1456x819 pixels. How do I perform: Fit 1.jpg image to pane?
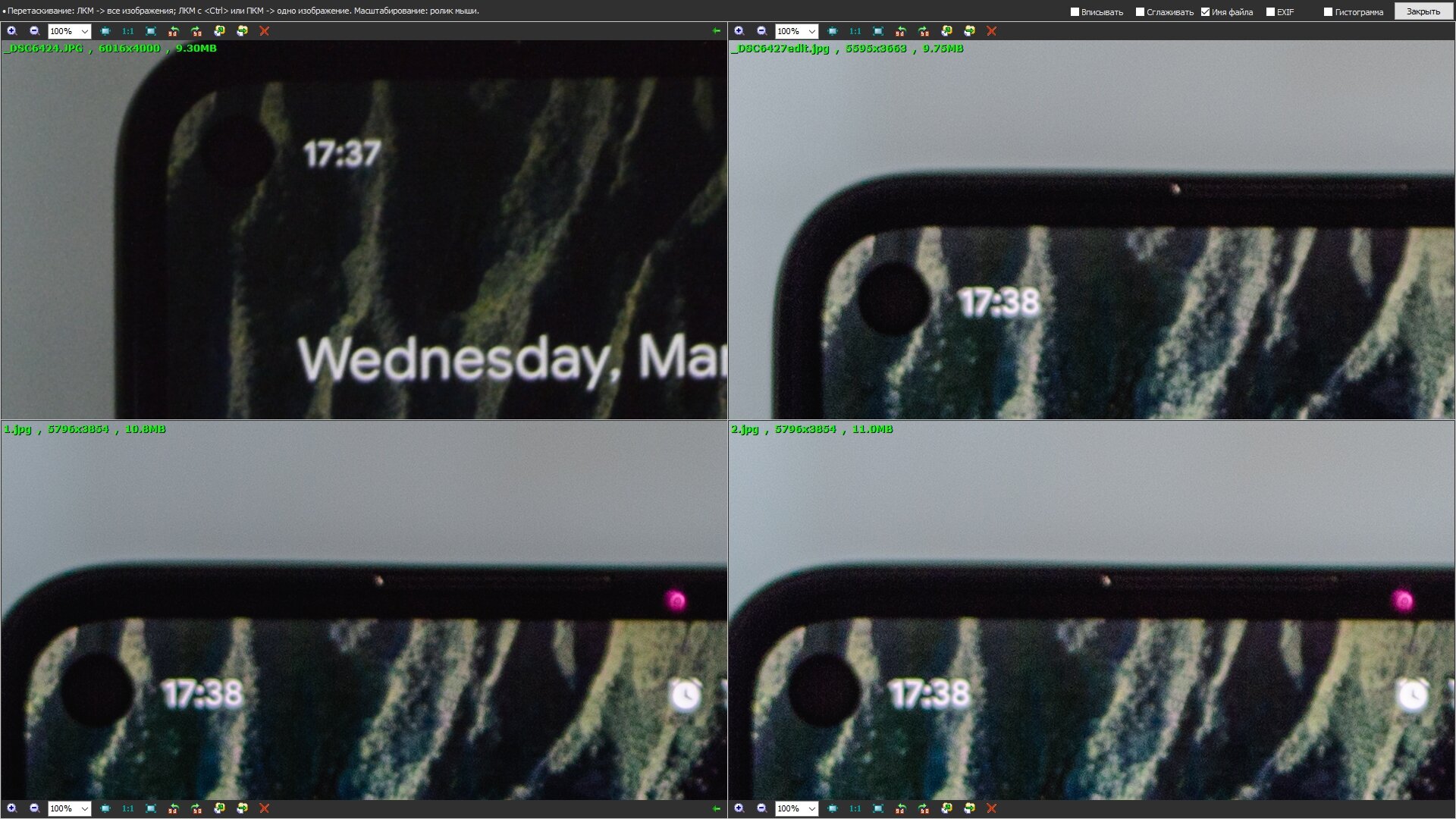coord(105,808)
